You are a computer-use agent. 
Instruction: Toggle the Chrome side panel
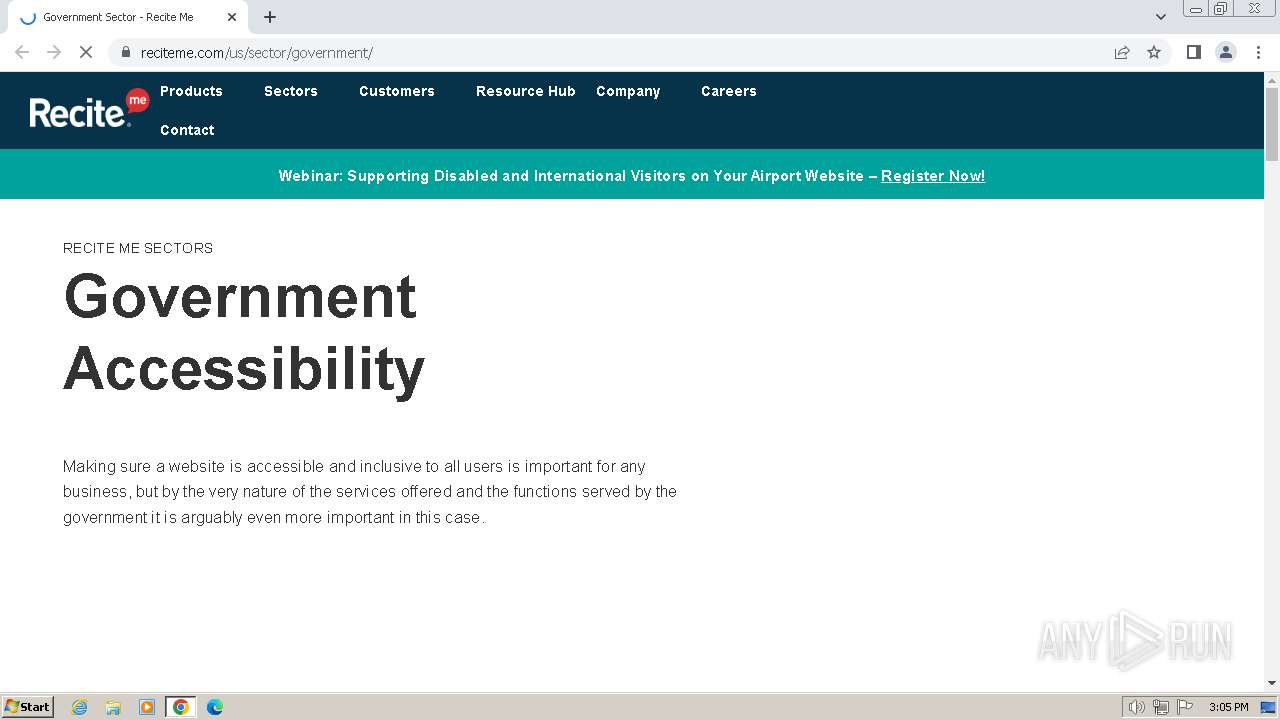click(x=1193, y=52)
